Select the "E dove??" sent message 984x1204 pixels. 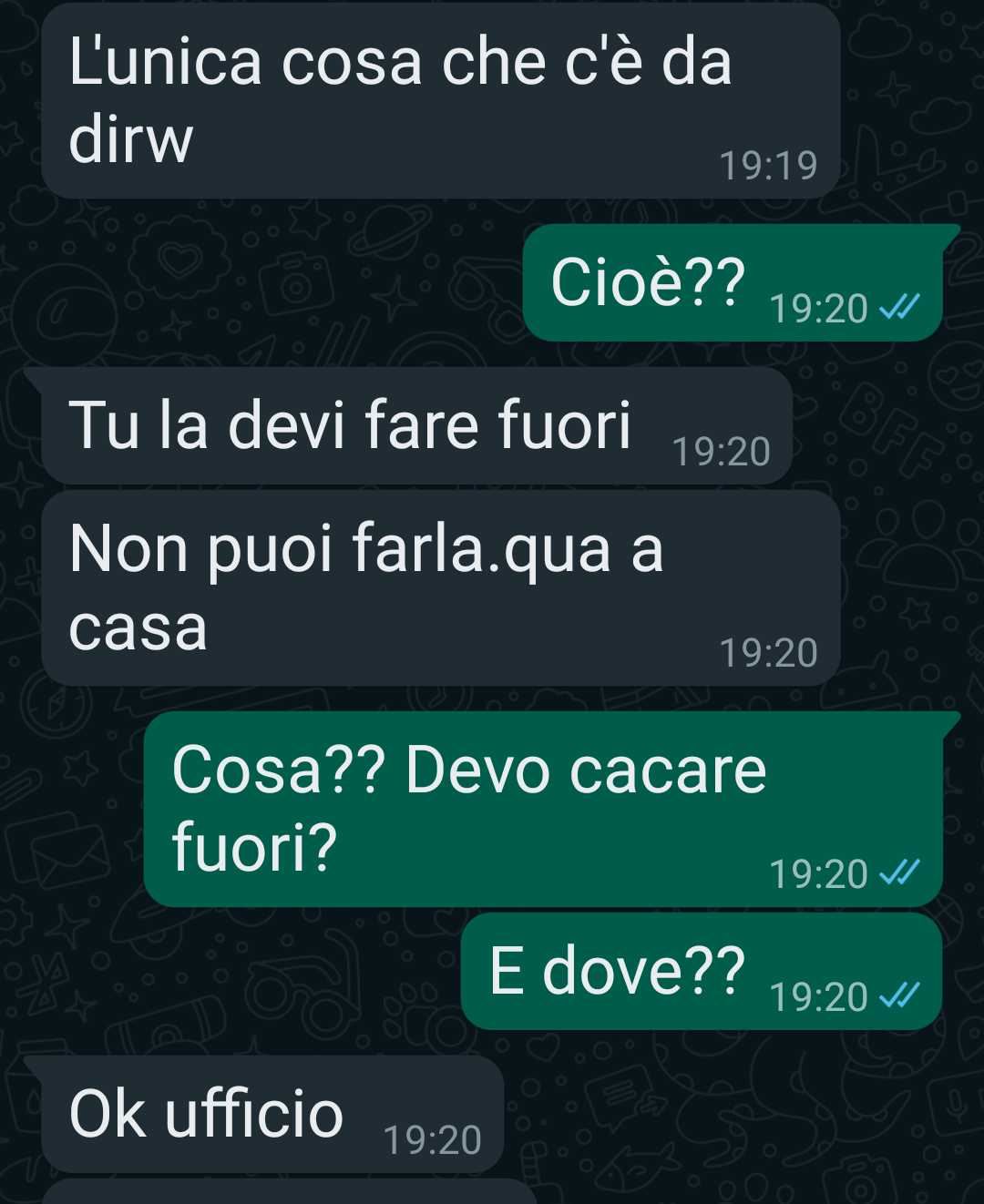(702, 971)
